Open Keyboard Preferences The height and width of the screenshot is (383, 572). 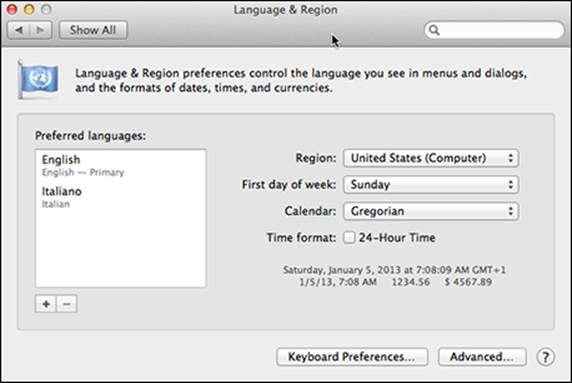(x=352, y=357)
